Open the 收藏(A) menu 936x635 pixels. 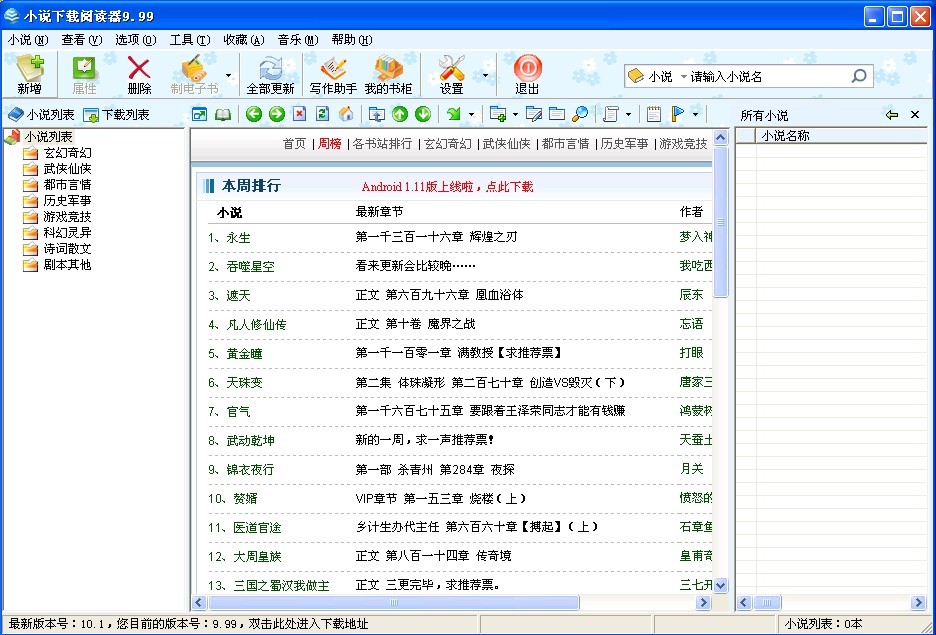pyautogui.click(x=243, y=40)
